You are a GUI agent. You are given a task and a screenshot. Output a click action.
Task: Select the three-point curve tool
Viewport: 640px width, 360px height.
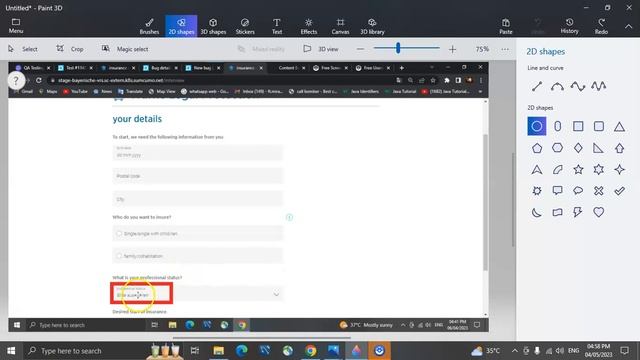578,86
